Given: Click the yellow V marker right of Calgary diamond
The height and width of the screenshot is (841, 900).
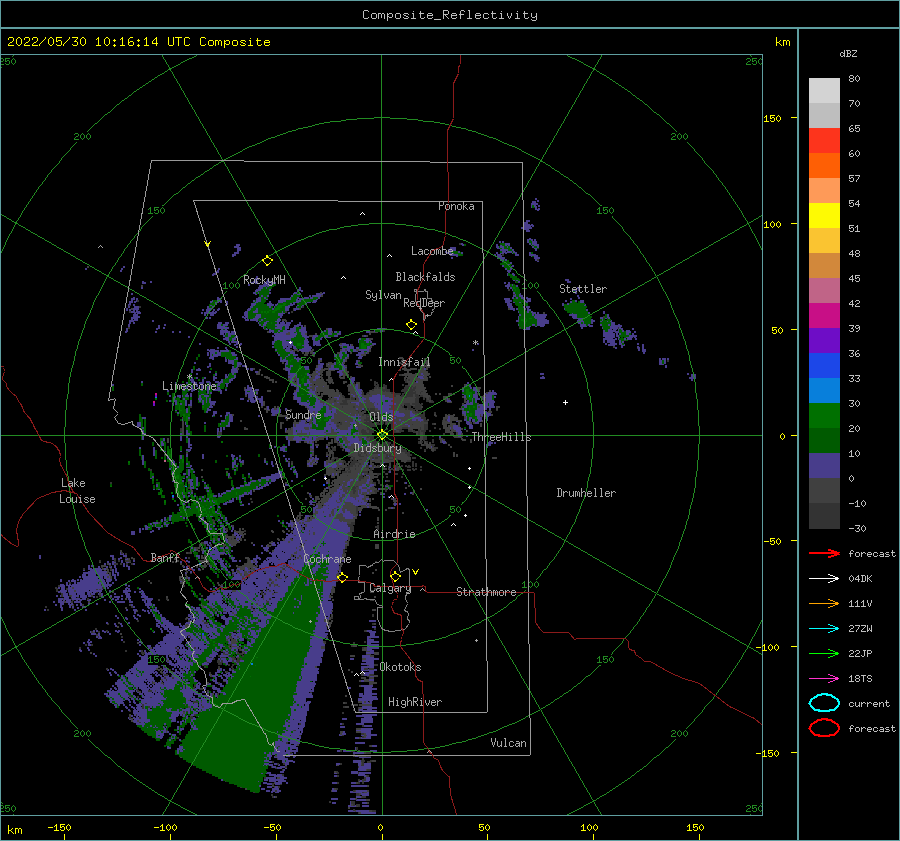Looking at the screenshot, I should (415, 572).
